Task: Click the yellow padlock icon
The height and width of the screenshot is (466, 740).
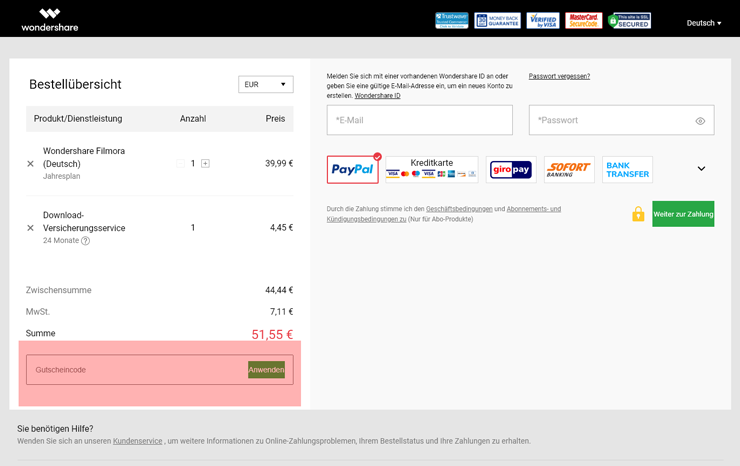Action: (638, 214)
